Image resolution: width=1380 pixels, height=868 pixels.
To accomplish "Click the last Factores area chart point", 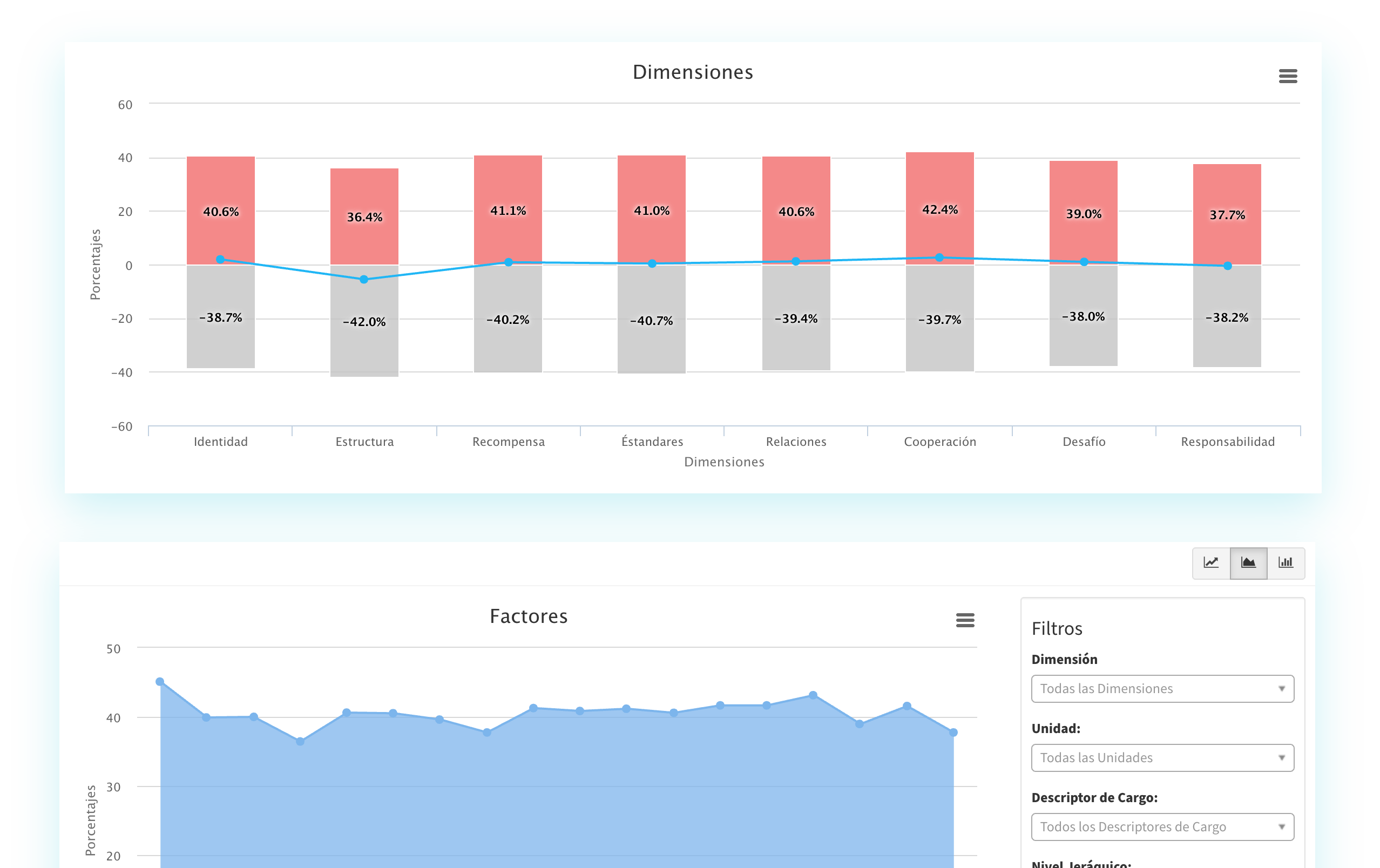I will [953, 732].
